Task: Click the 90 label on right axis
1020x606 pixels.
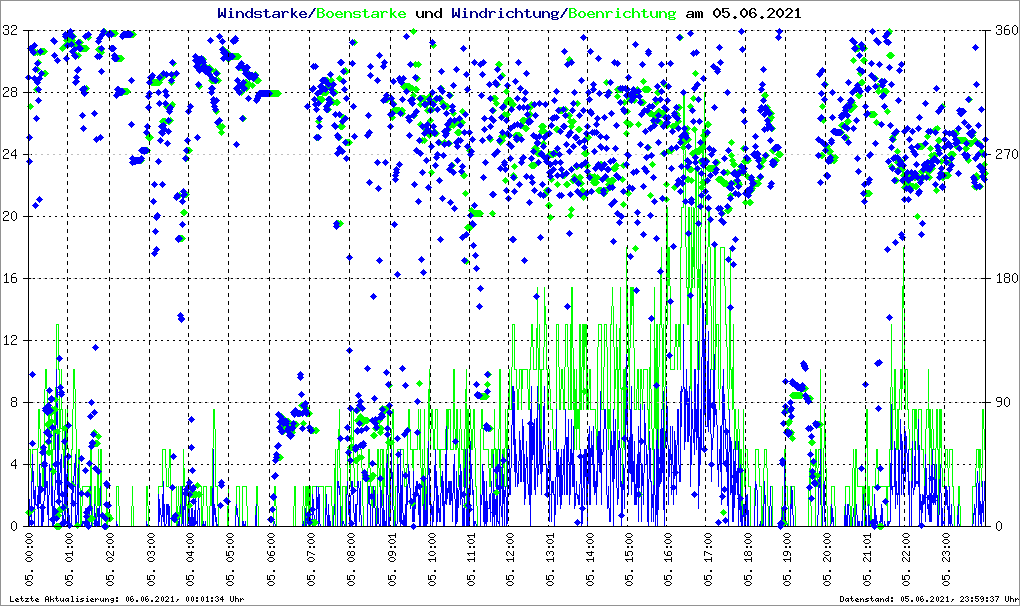Action: [x=1000, y=403]
